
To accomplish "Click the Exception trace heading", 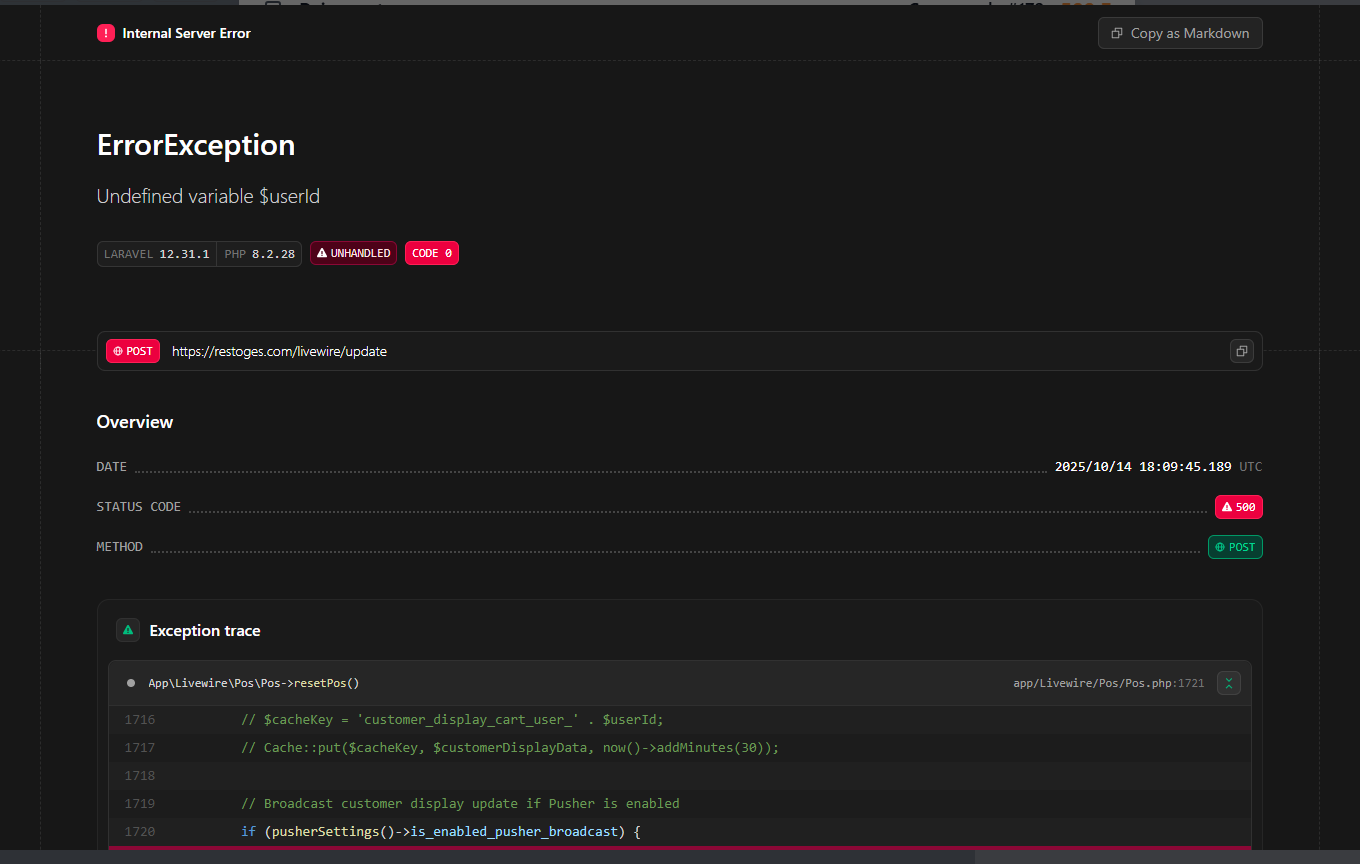I will pyautogui.click(x=205, y=630).
